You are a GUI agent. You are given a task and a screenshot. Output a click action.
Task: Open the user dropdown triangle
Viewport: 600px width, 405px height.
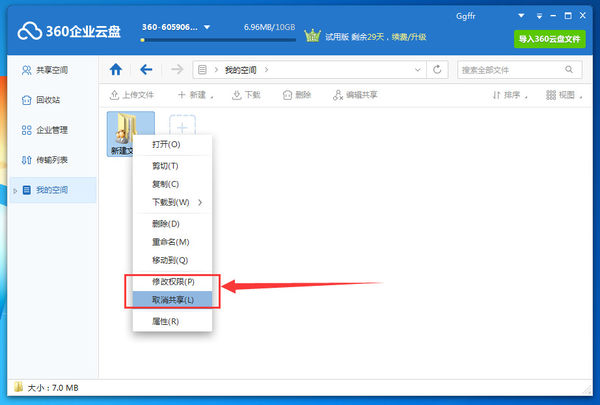(521, 16)
